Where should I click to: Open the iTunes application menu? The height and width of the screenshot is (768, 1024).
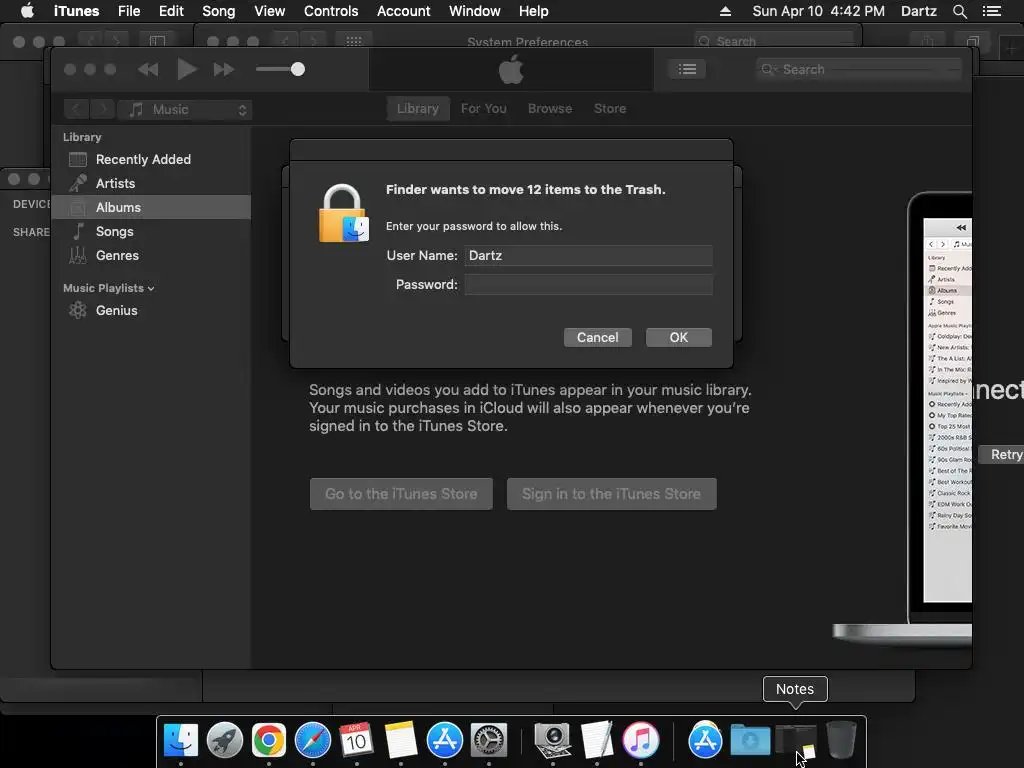76,11
